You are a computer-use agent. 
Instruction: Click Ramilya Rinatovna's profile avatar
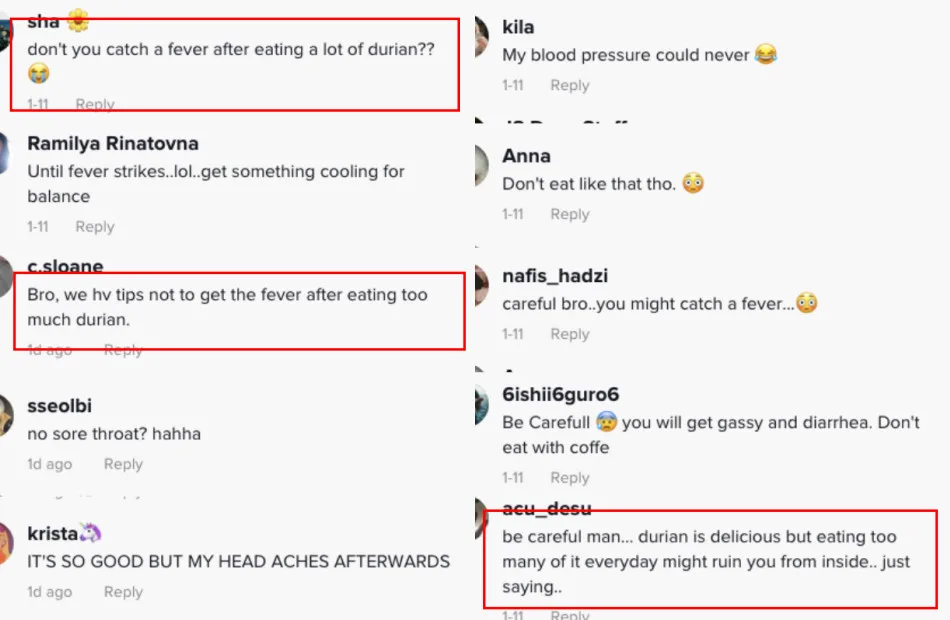pos(3,152)
